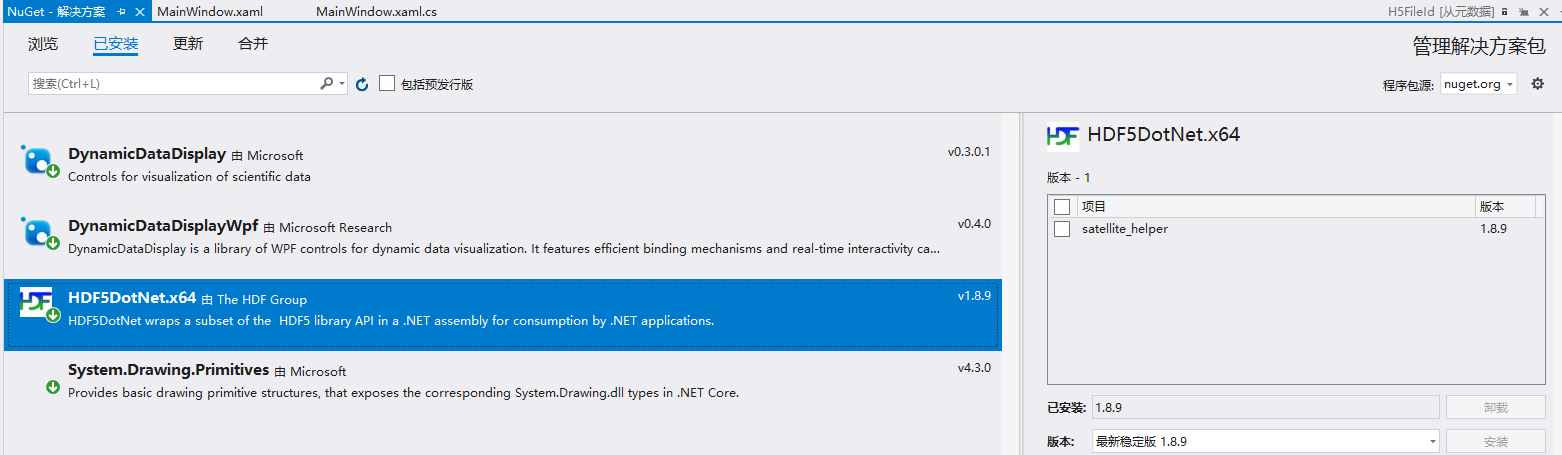Open the MainWindow.xaml.cs tab
Image resolution: width=1562 pixels, height=455 pixels.
[x=376, y=12]
